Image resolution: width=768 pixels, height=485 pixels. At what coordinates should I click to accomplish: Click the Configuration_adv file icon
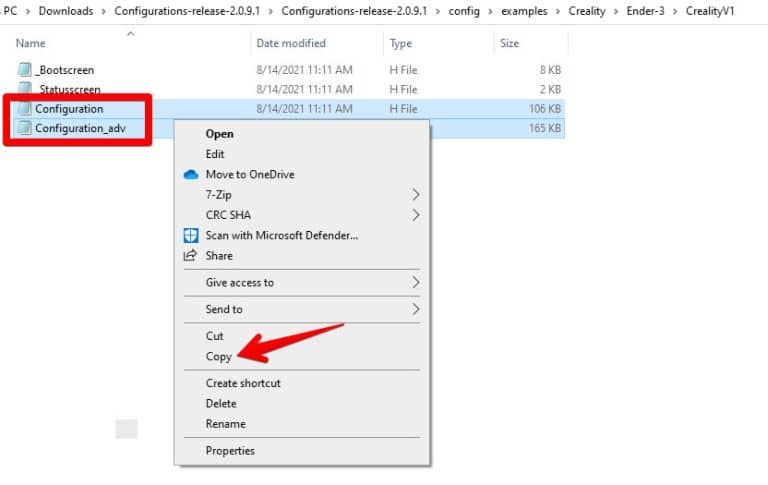pyautogui.click(x=25, y=128)
